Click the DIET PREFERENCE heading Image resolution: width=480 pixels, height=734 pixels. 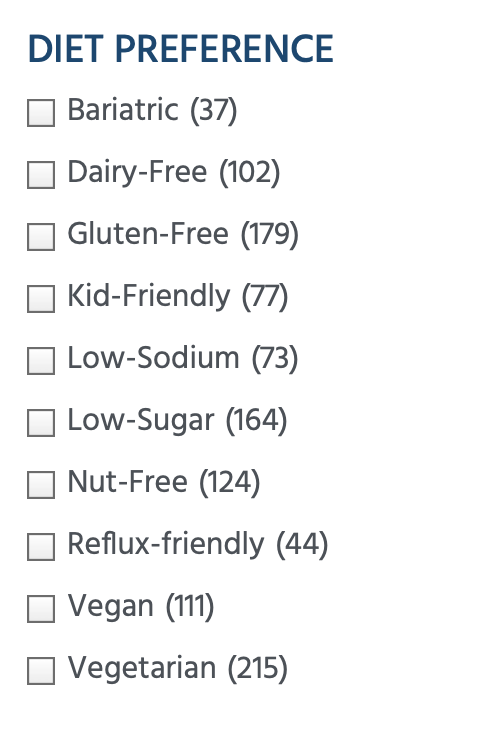click(181, 49)
